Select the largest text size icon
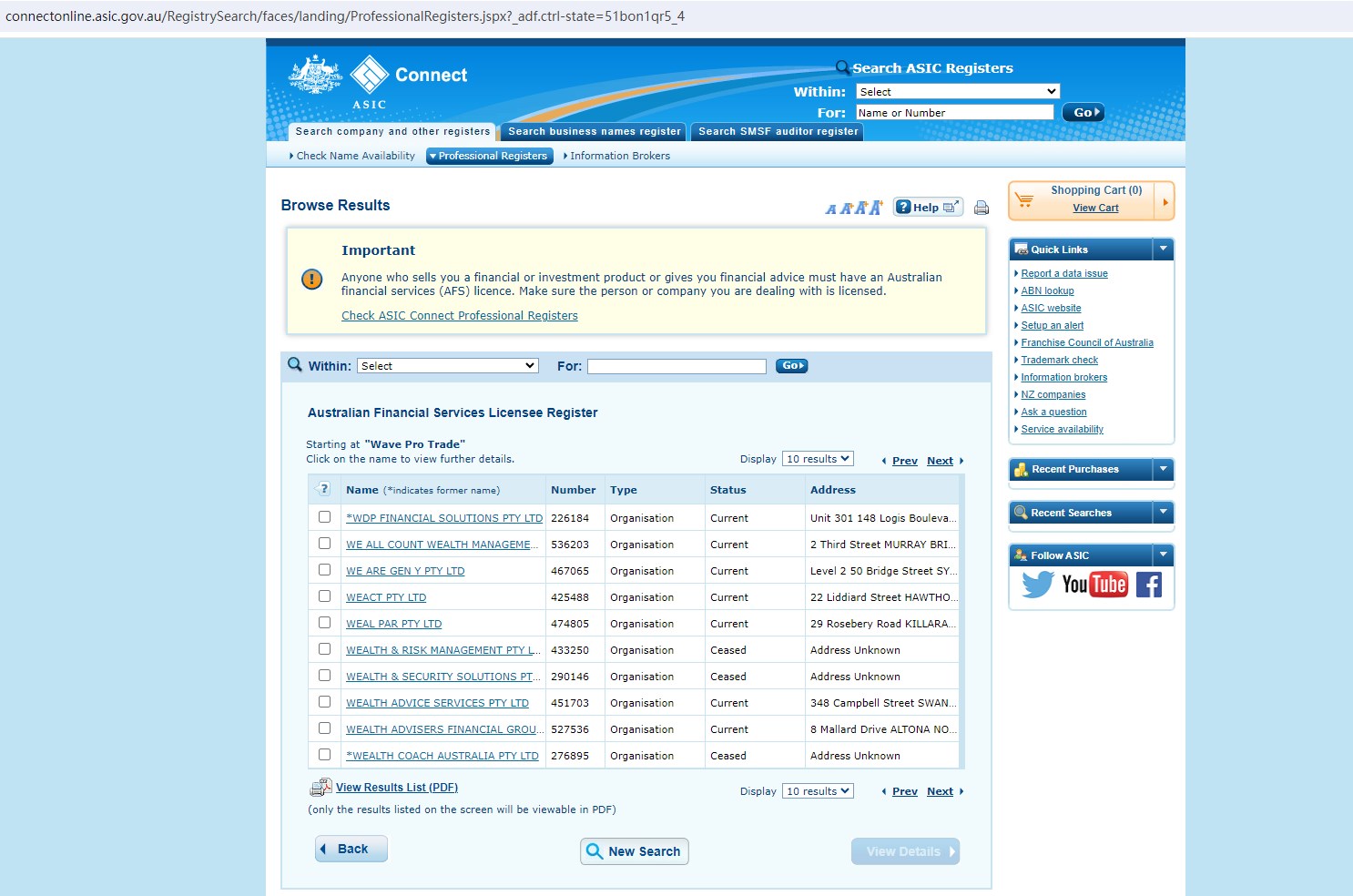This screenshot has width=1353, height=896. 875,208
